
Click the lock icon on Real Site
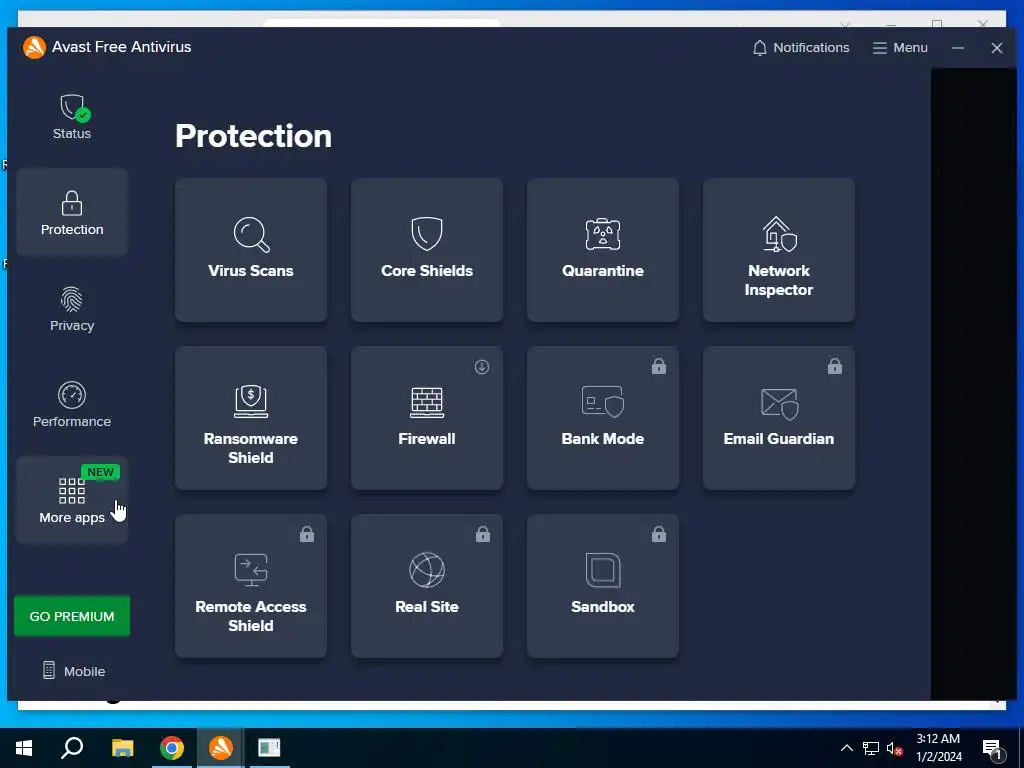pos(483,534)
